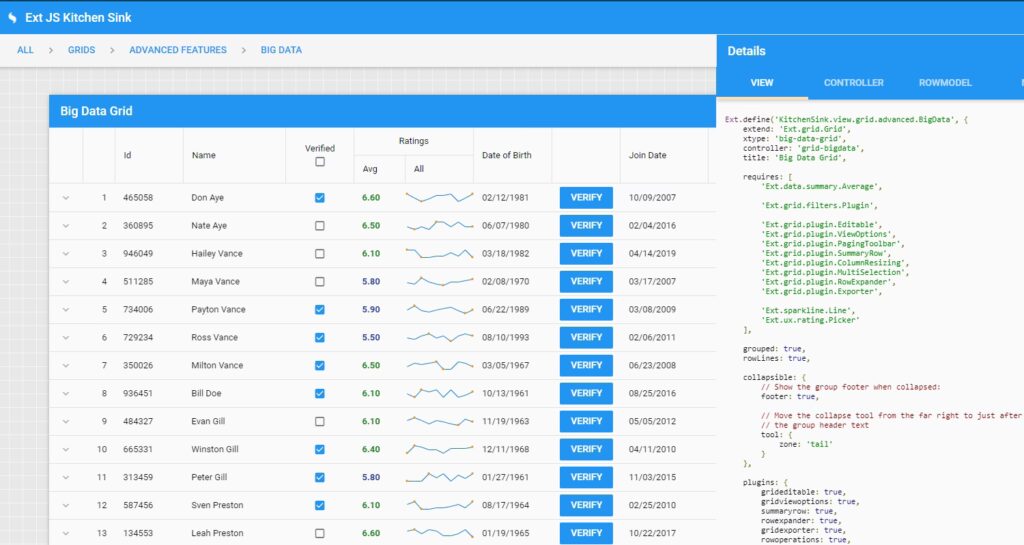Switch to the CONTROLLER tab
Viewport: 1024px width, 545px height.
pos(853,83)
